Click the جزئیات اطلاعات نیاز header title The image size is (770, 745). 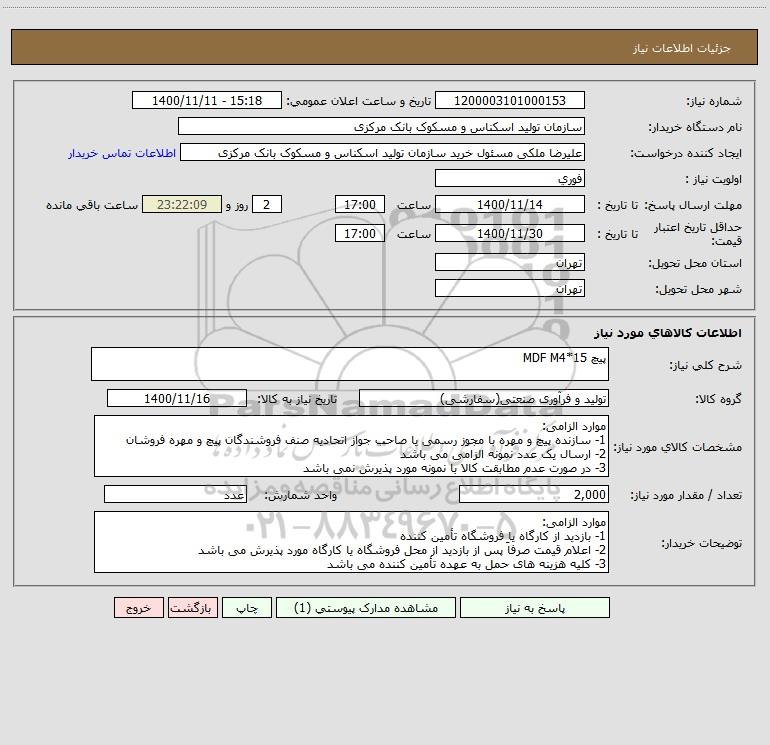pos(681,48)
